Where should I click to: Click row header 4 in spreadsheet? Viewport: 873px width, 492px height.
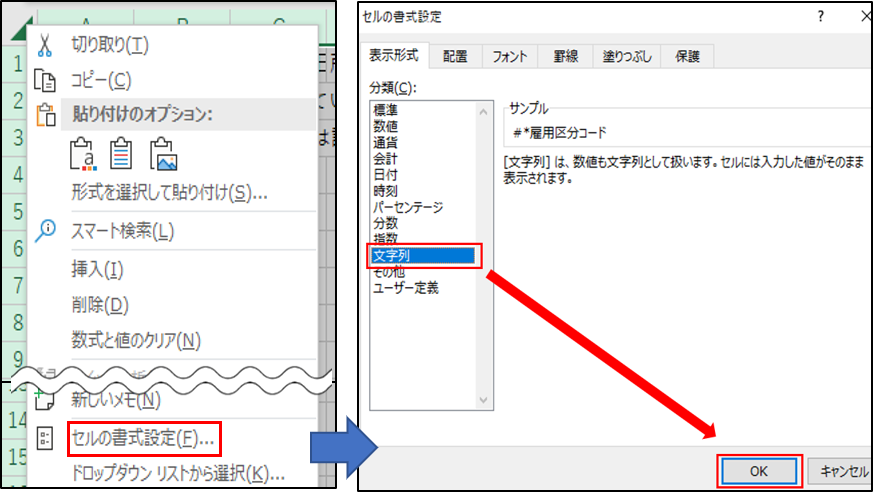point(17,175)
